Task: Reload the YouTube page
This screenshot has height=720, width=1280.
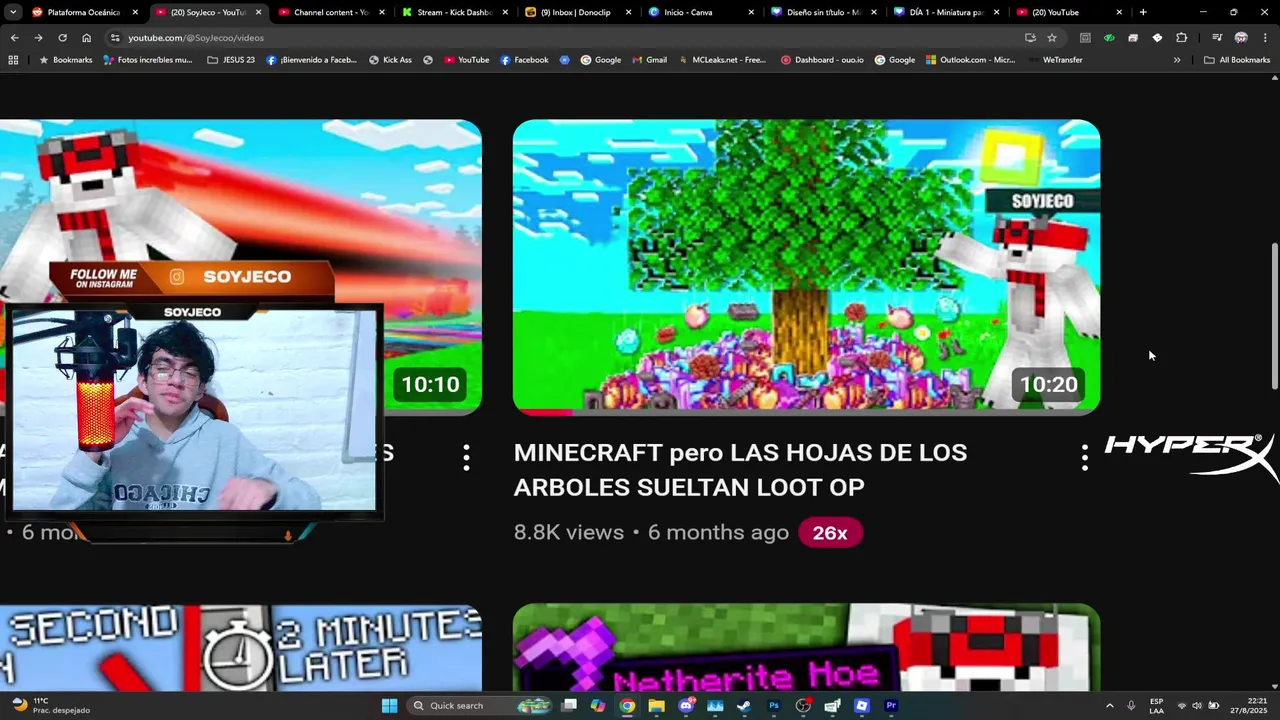Action: point(62,37)
